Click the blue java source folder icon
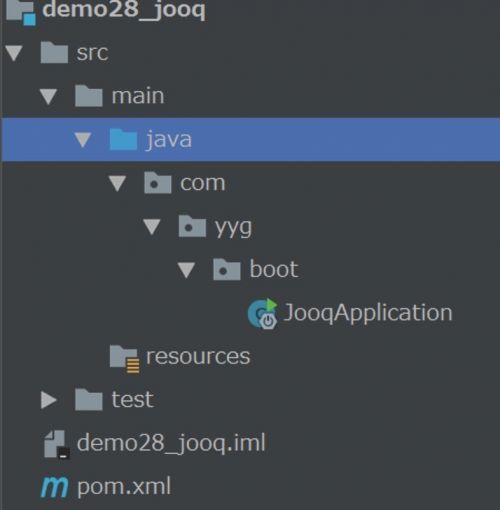Screen dimensions: 500x510 coord(123,139)
